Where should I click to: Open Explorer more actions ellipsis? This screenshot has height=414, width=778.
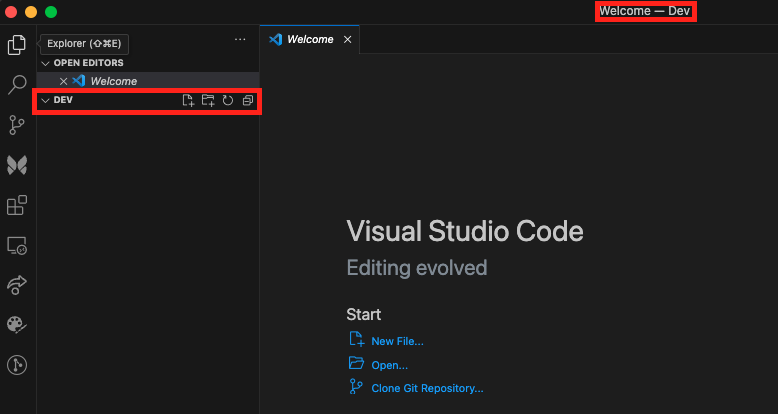point(240,39)
